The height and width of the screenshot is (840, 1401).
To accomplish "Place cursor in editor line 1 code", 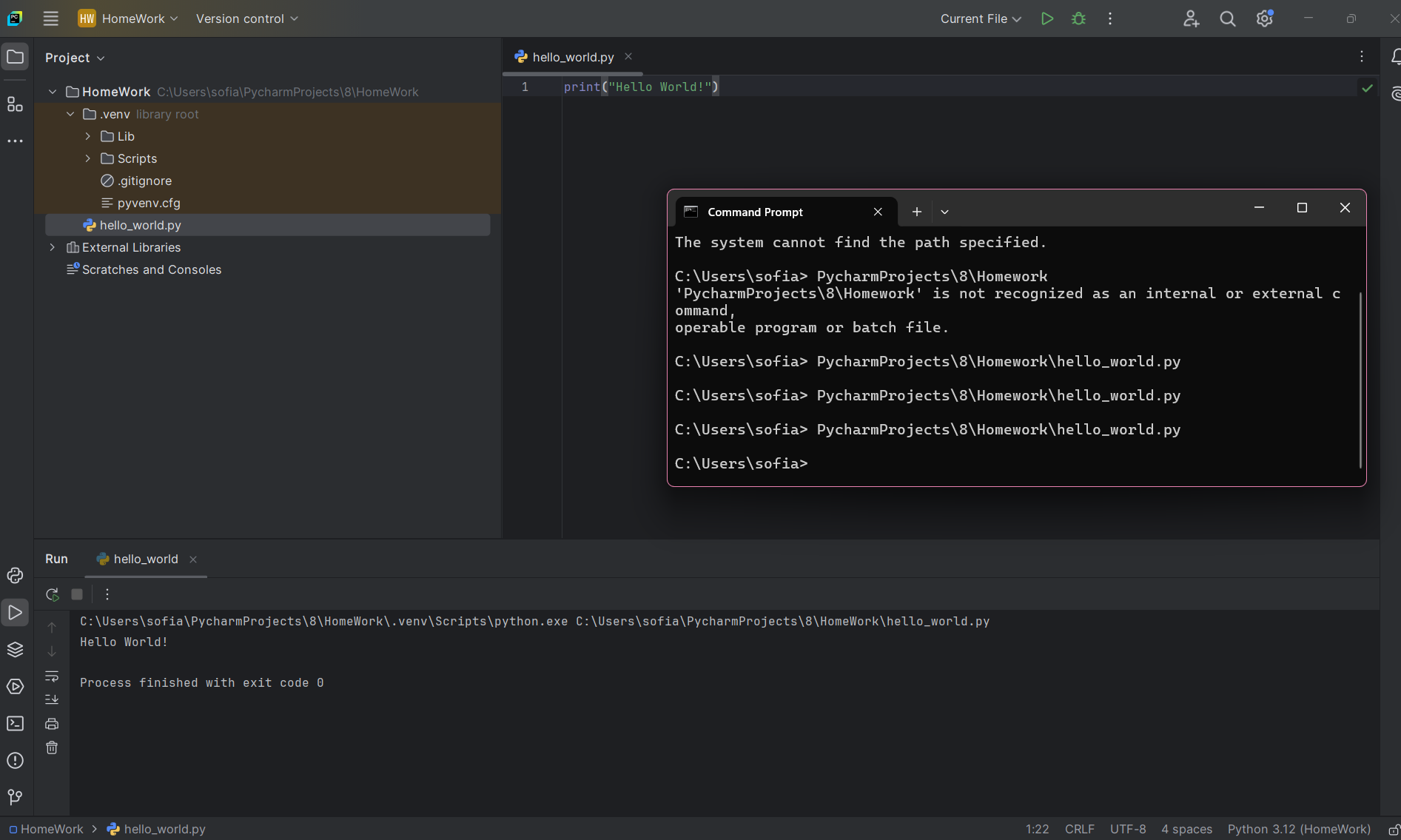I will pos(641,87).
